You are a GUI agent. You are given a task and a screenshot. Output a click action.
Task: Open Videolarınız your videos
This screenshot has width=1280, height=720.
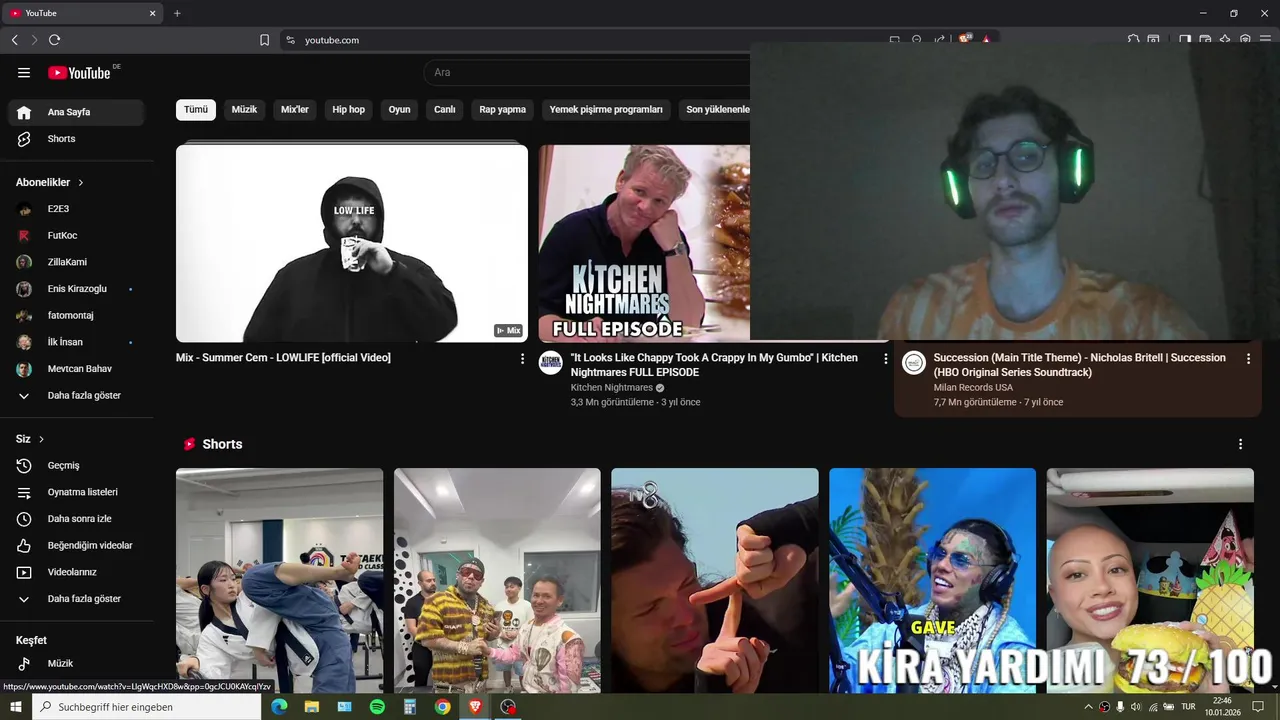[x=76, y=572]
